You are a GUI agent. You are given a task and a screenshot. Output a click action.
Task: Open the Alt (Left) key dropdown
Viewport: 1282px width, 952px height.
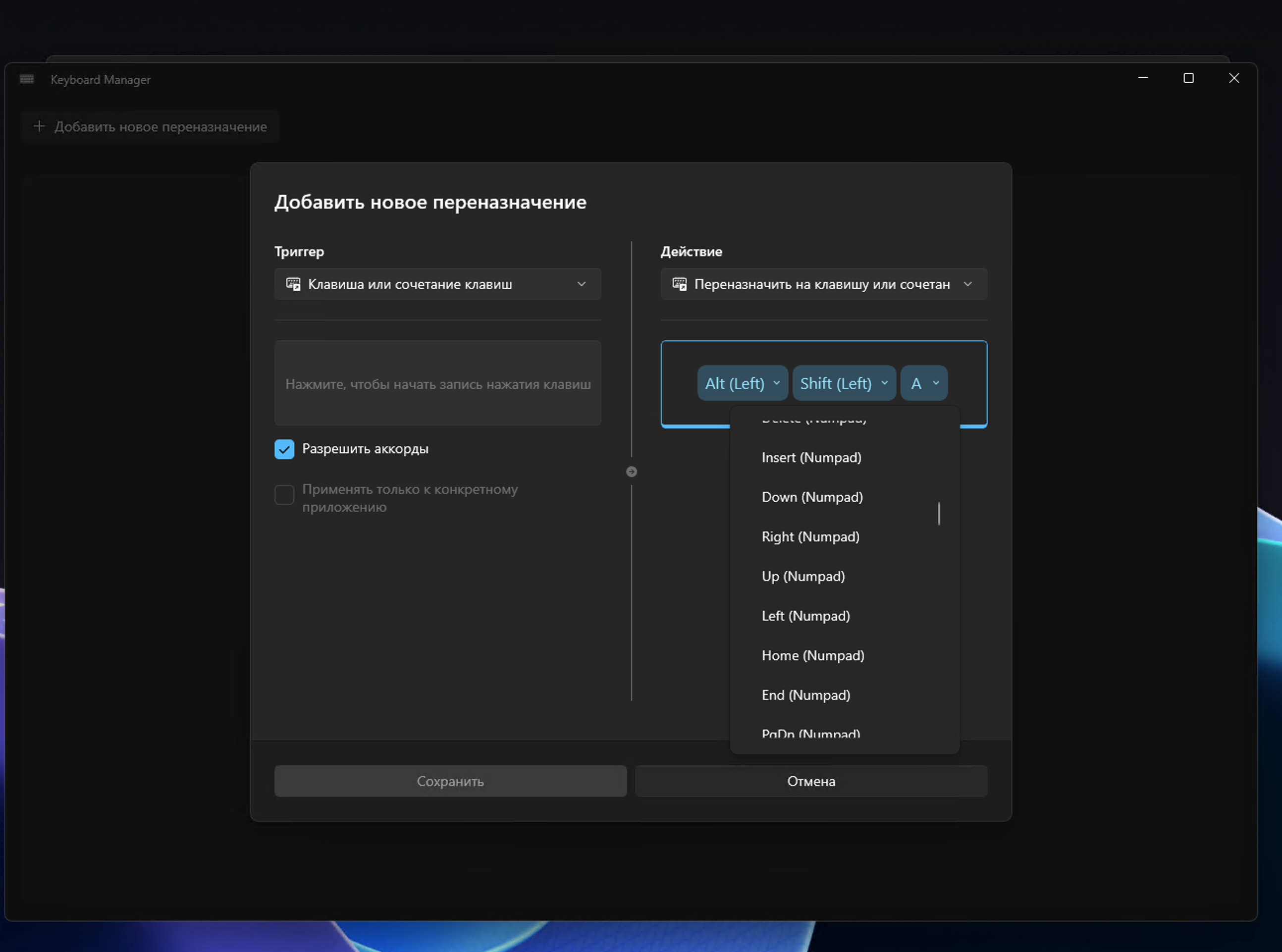click(x=735, y=383)
